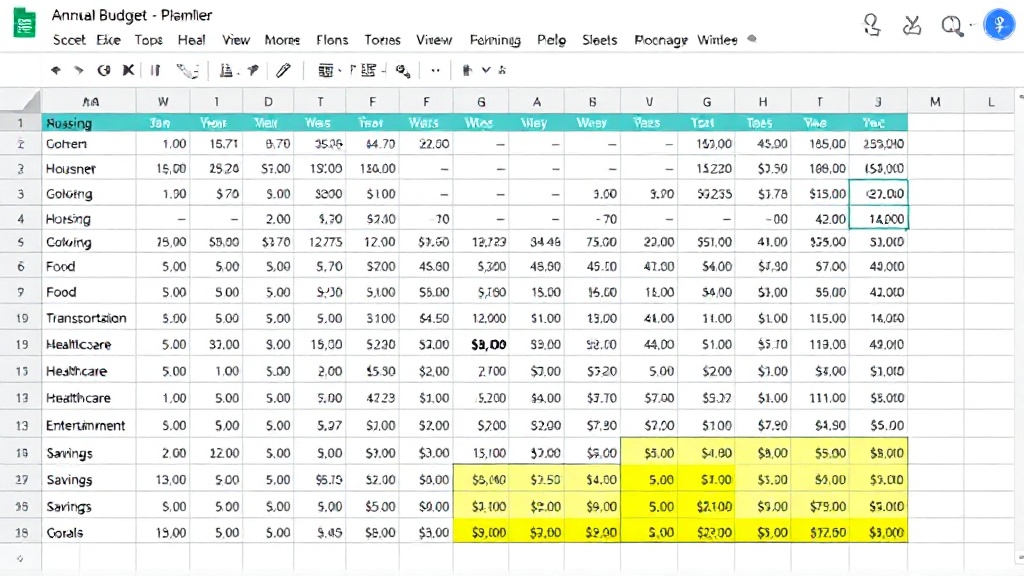The image size is (1024, 576).
Task: Click the icon left of search magnifier
Action: point(912,25)
